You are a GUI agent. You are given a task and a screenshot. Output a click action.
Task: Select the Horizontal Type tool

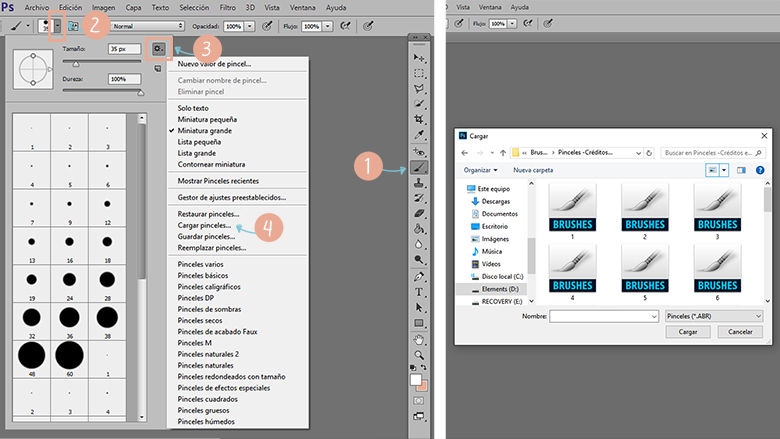click(419, 292)
